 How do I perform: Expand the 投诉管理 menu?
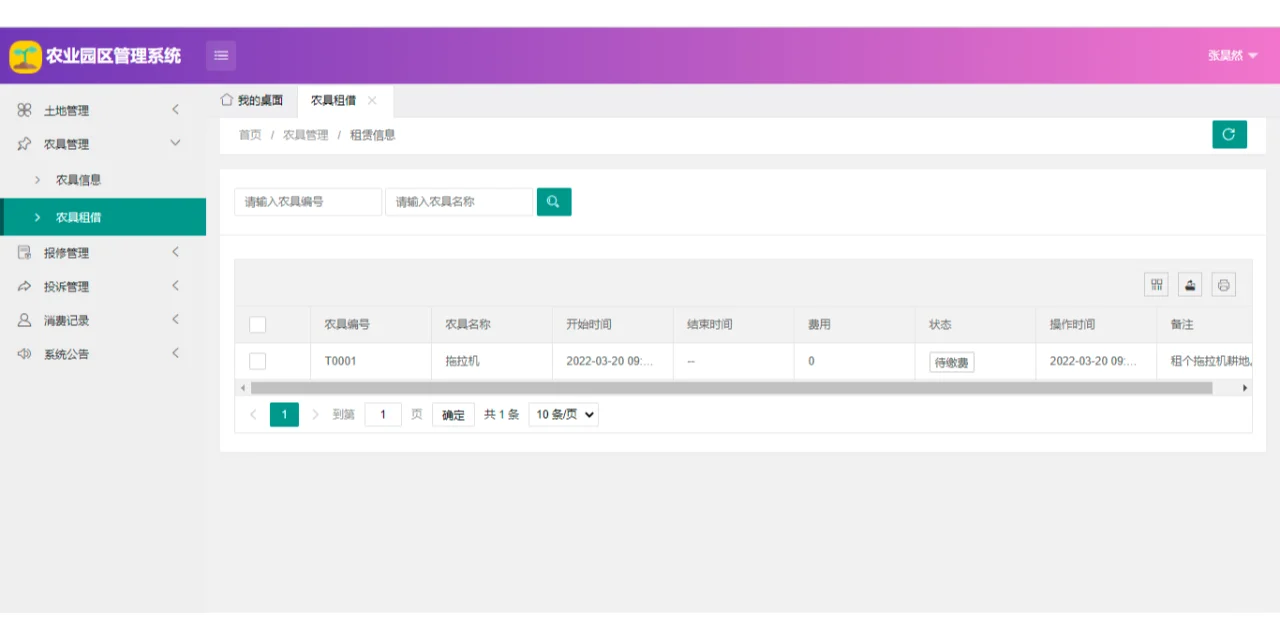coord(176,286)
